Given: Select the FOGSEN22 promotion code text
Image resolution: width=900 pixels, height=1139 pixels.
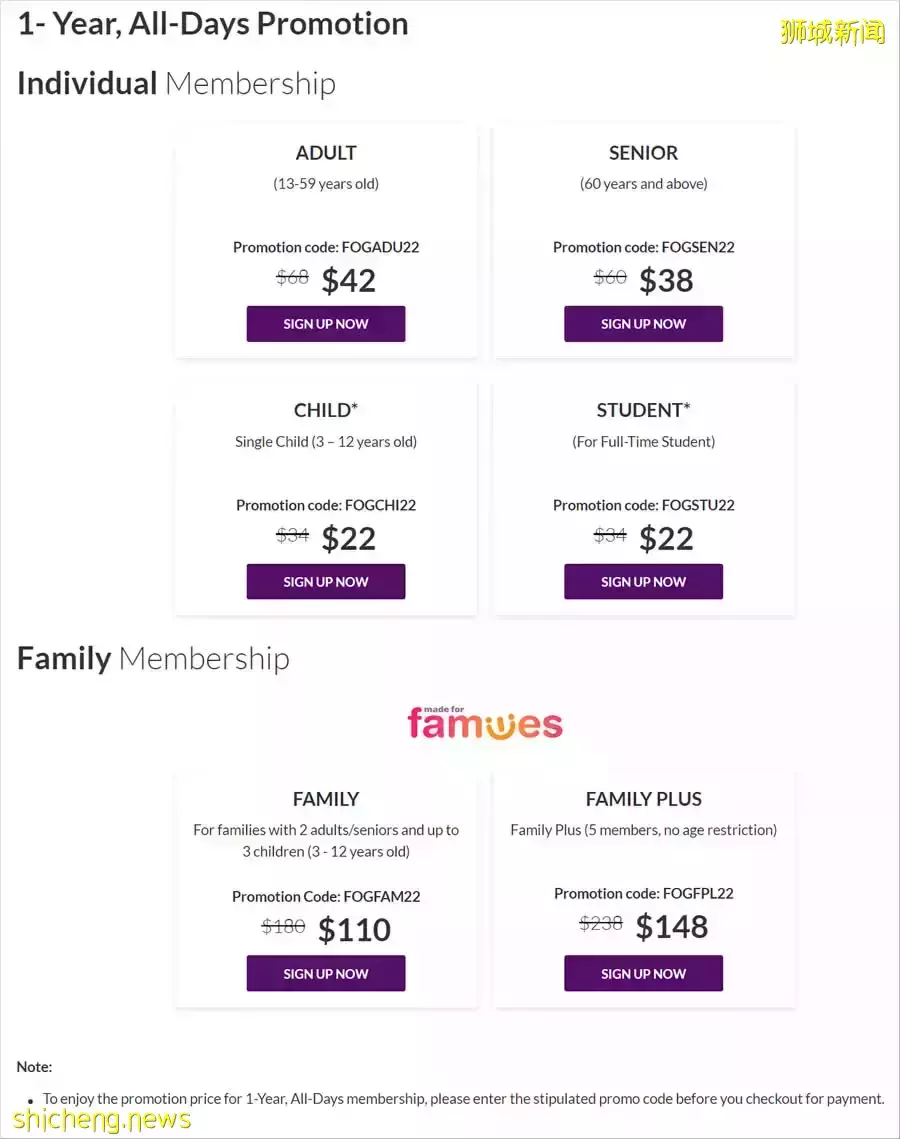Looking at the screenshot, I should click(698, 247).
